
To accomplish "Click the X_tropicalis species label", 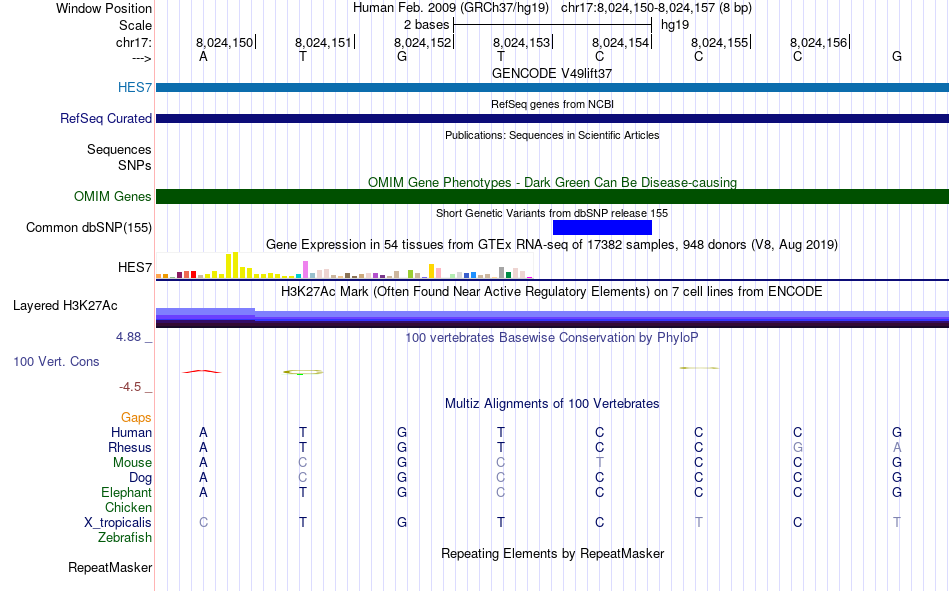I will (x=118, y=523).
